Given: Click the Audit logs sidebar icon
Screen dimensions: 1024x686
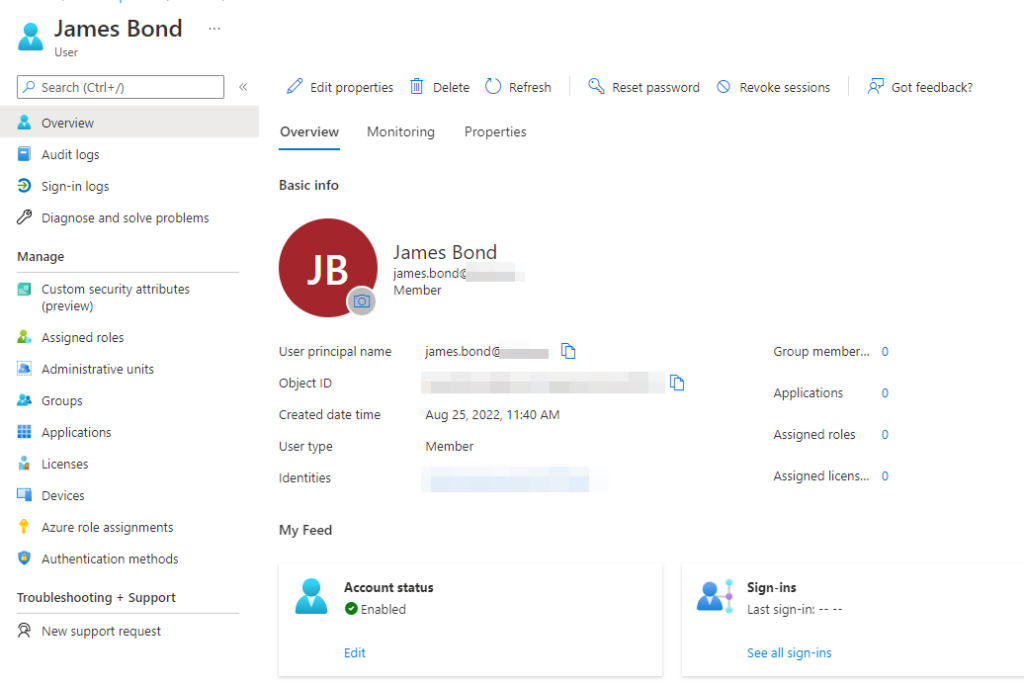Looking at the screenshot, I should (24, 154).
